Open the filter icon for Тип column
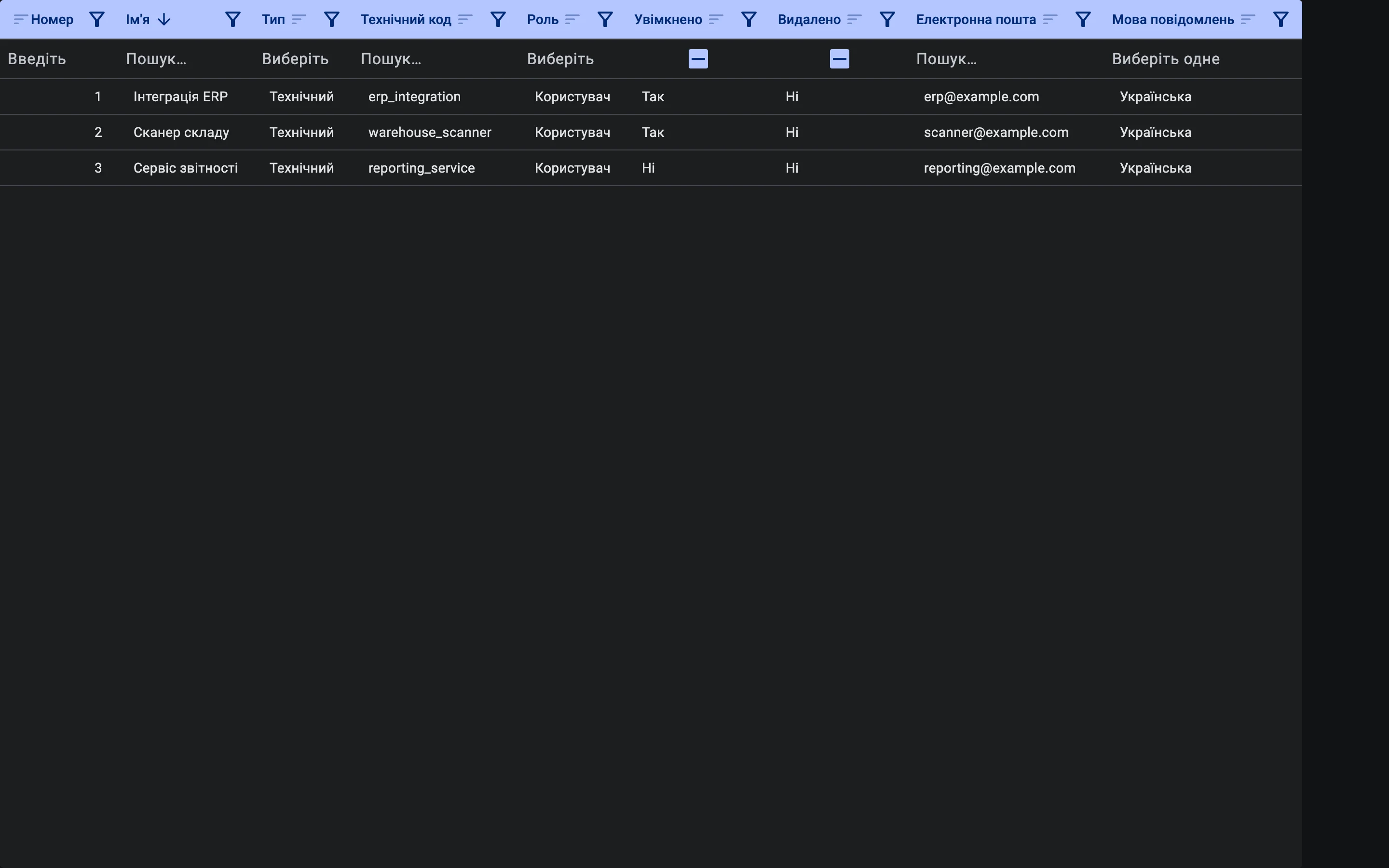The width and height of the screenshot is (1389, 868). (x=332, y=19)
